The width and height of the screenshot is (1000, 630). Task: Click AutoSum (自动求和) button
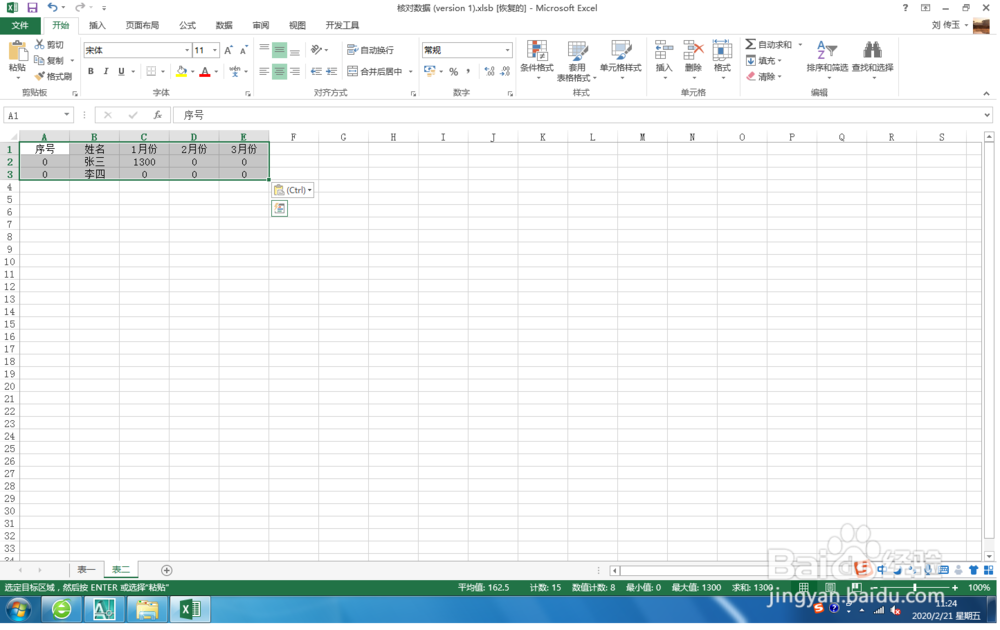pos(768,44)
